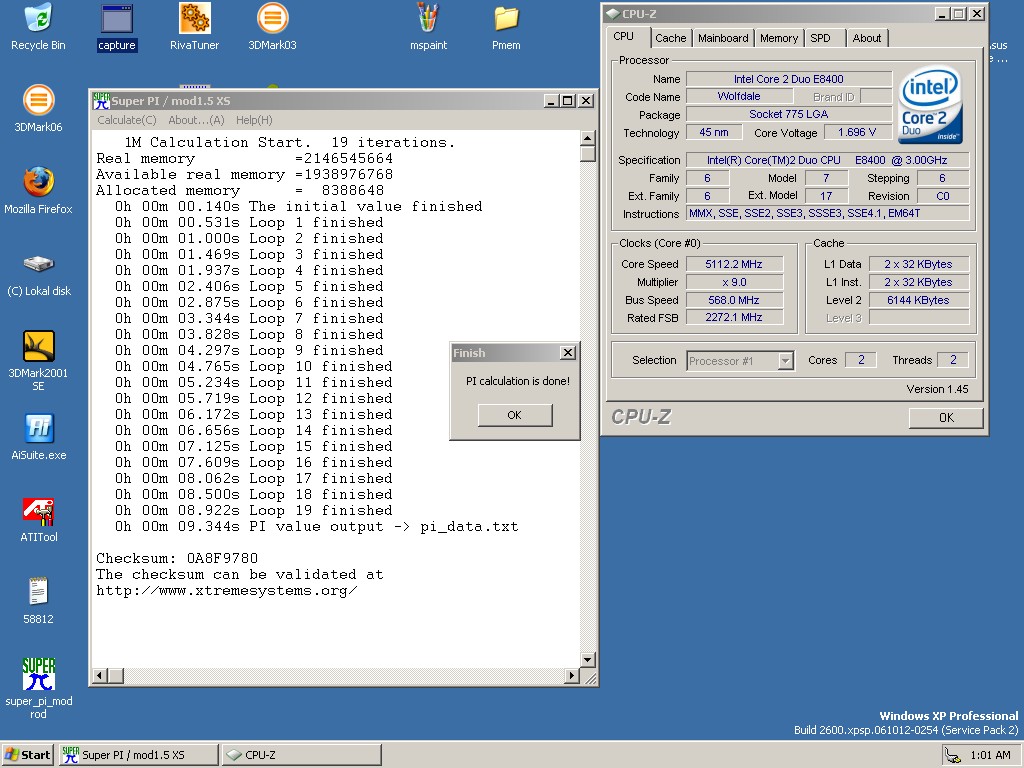Switch to the CPU tab in CPU-Z
This screenshot has width=1024, height=768.
point(624,37)
